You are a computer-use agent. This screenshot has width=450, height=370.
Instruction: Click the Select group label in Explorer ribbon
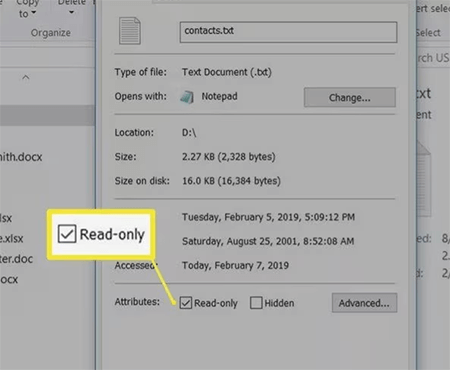click(x=428, y=32)
